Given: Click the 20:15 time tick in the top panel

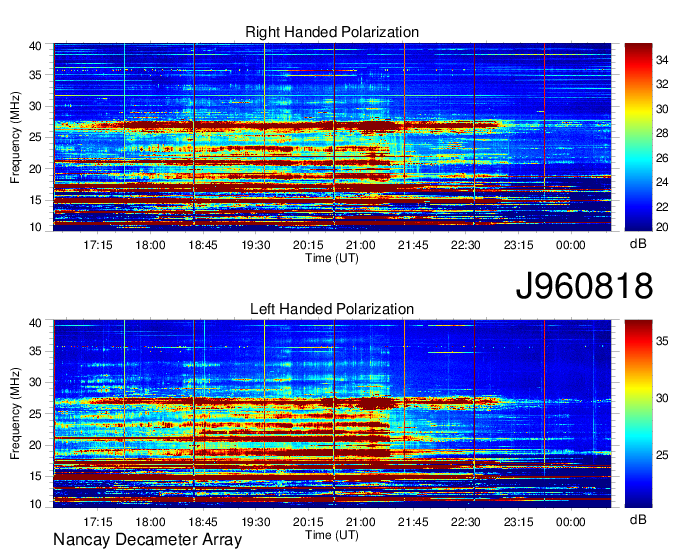Looking at the screenshot, I should click(x=308, y=245).
